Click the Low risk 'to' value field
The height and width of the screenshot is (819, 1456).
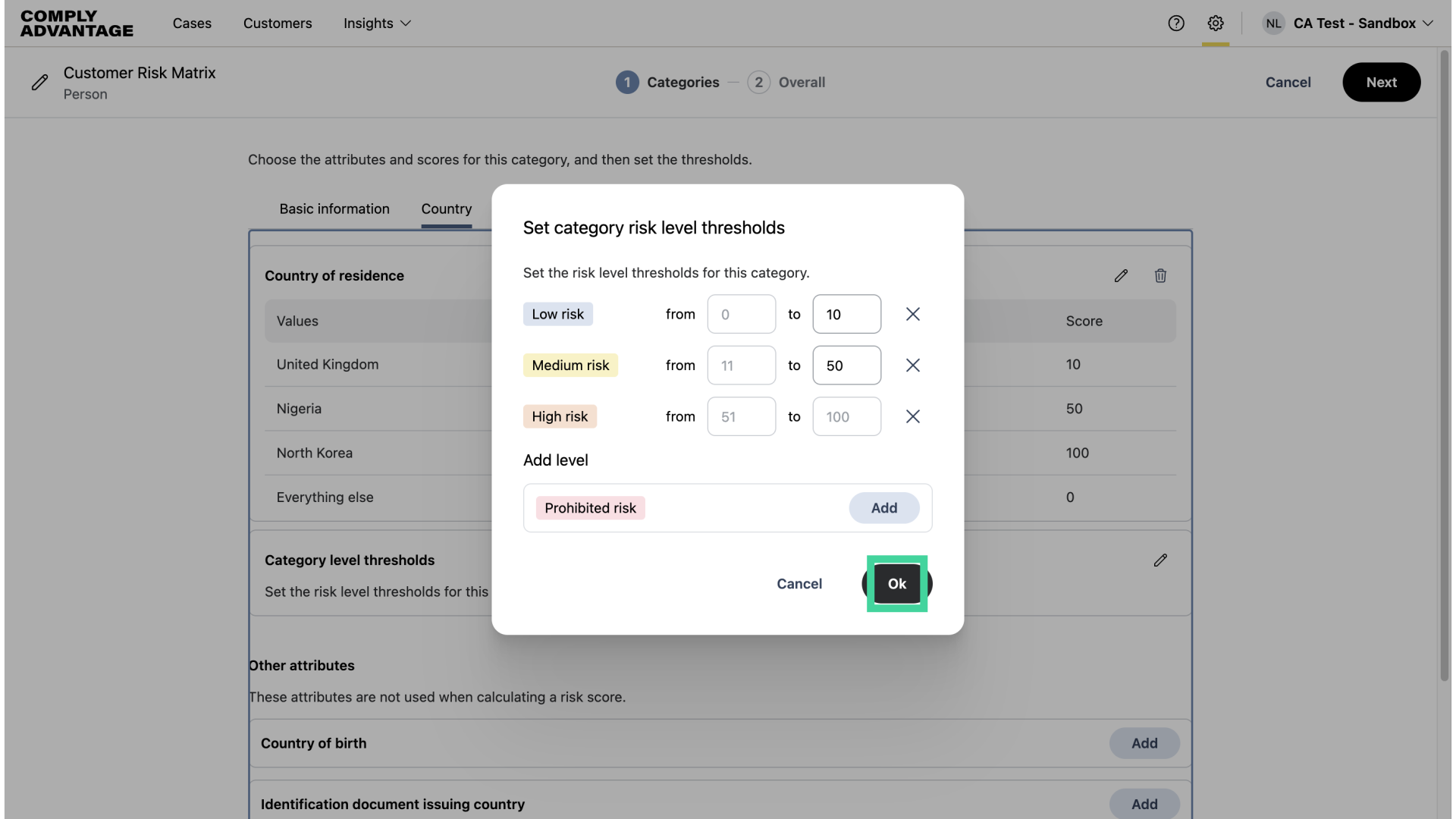(846, 314)
